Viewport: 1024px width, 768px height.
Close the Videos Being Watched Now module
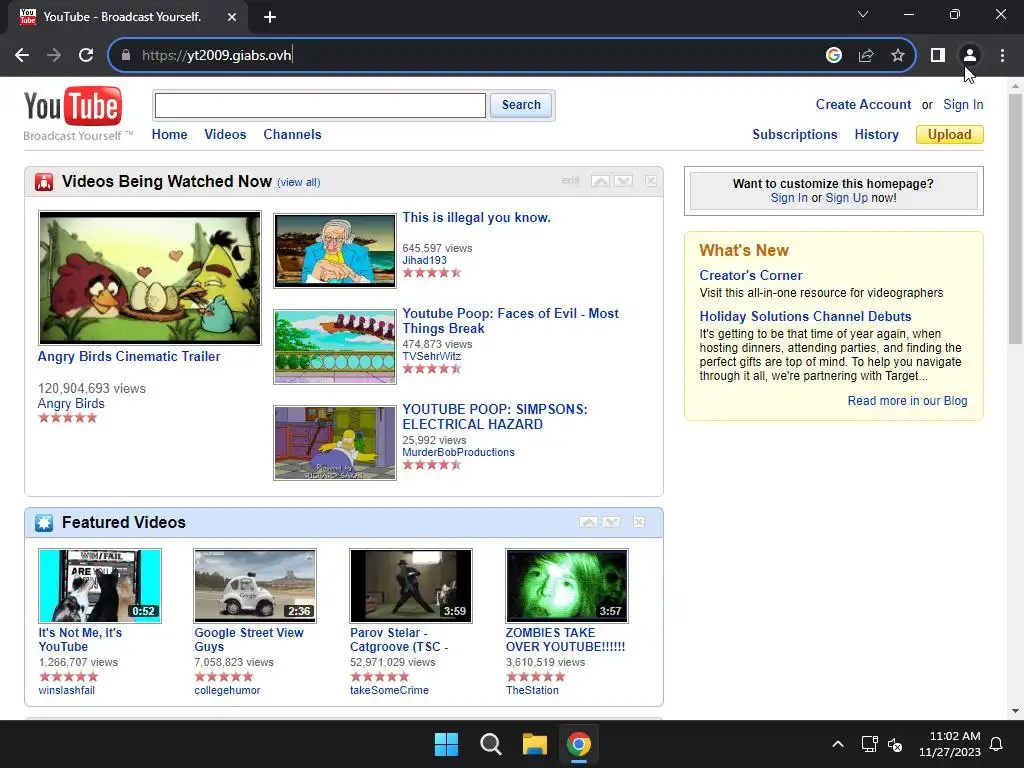point(651,181)
